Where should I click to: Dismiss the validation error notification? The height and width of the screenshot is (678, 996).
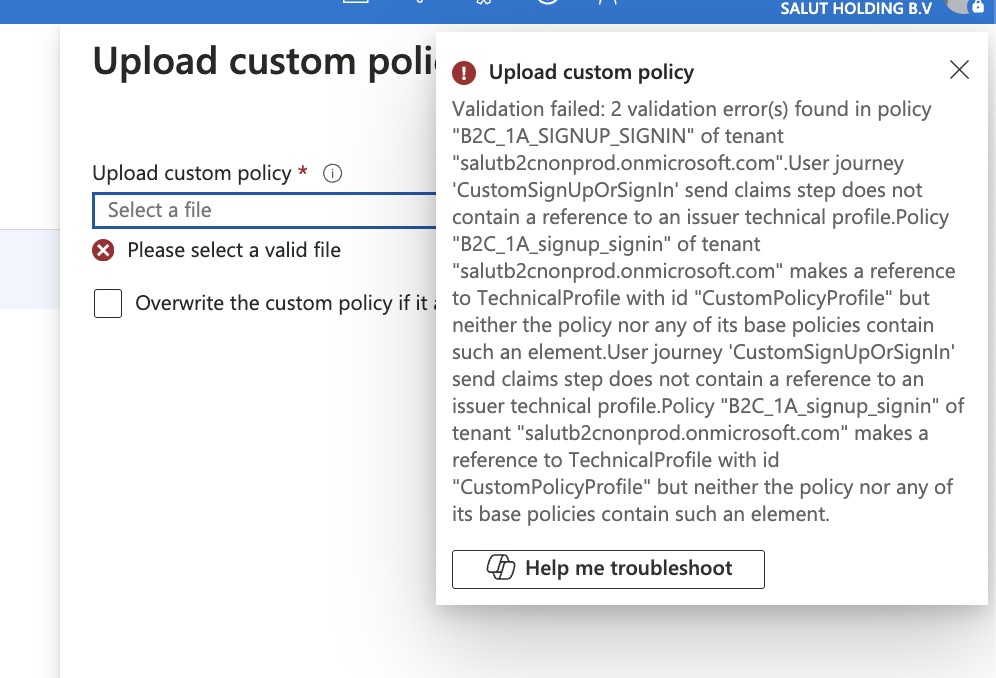[x=959, y=70]
